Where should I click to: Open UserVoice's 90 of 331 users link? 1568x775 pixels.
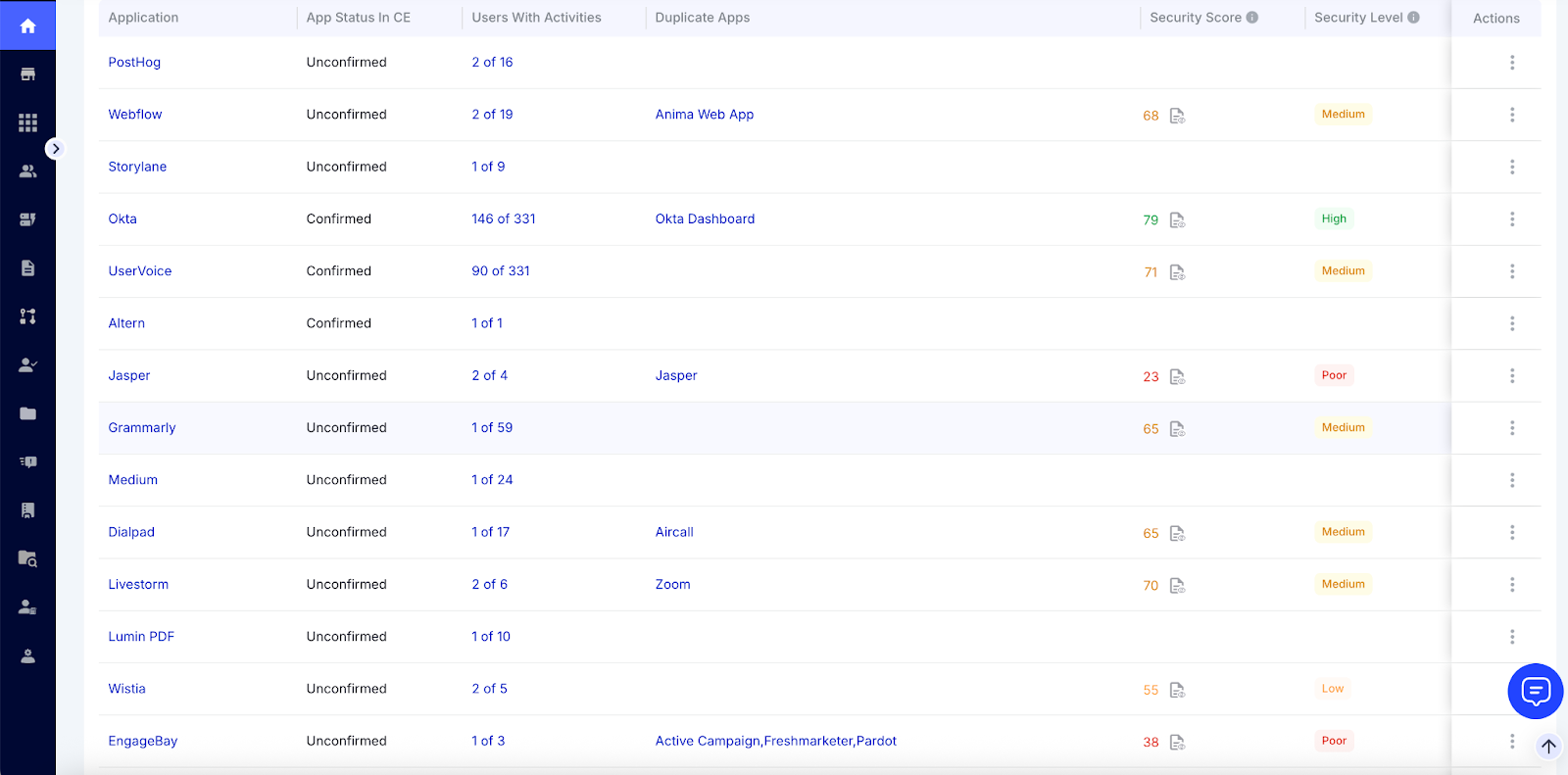(501, 271)
